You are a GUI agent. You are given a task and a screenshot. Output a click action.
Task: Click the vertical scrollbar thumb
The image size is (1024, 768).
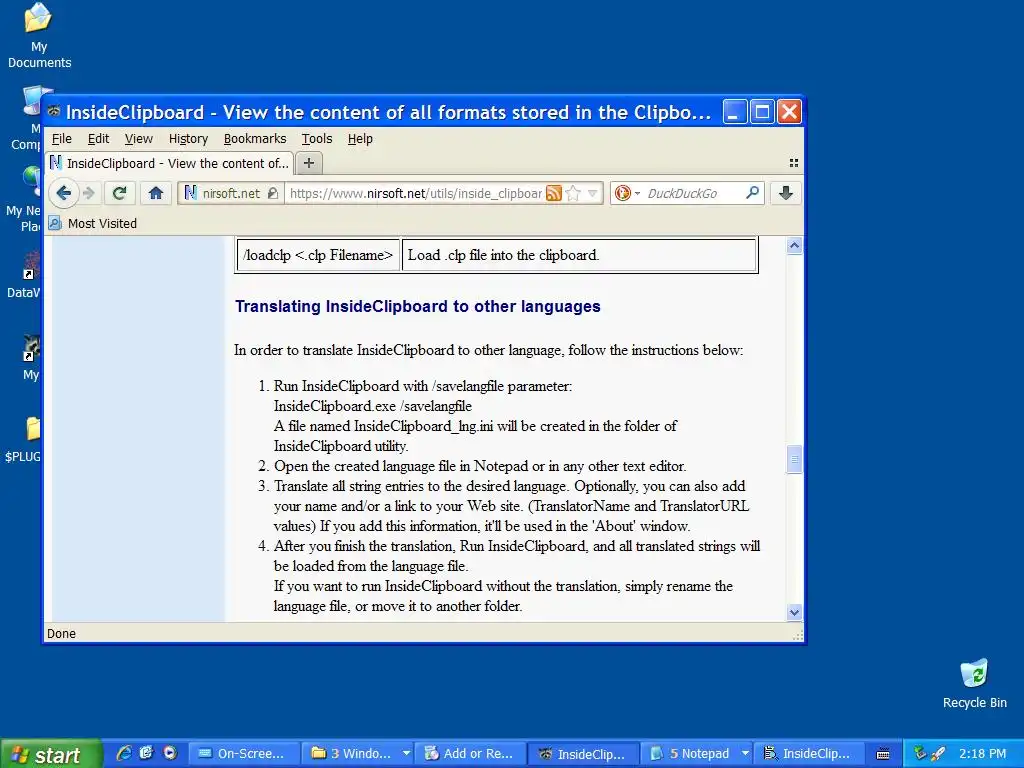coord(794,459)
